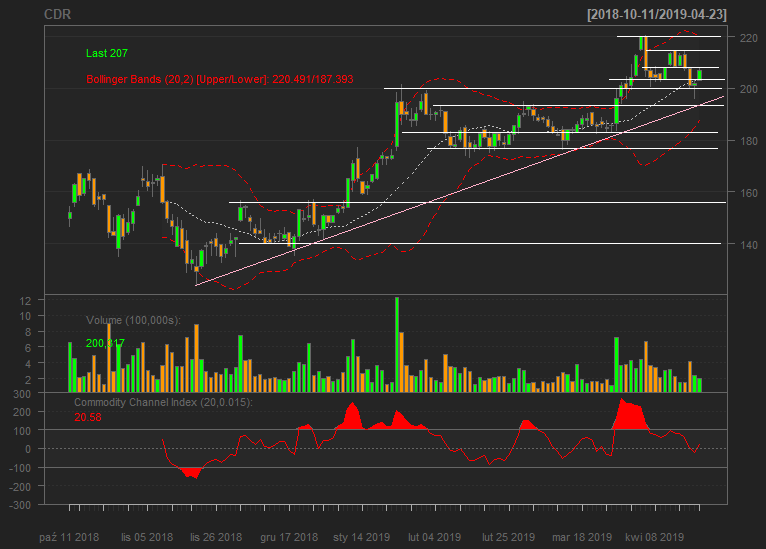Click the price axis label 180

[748, 141]
